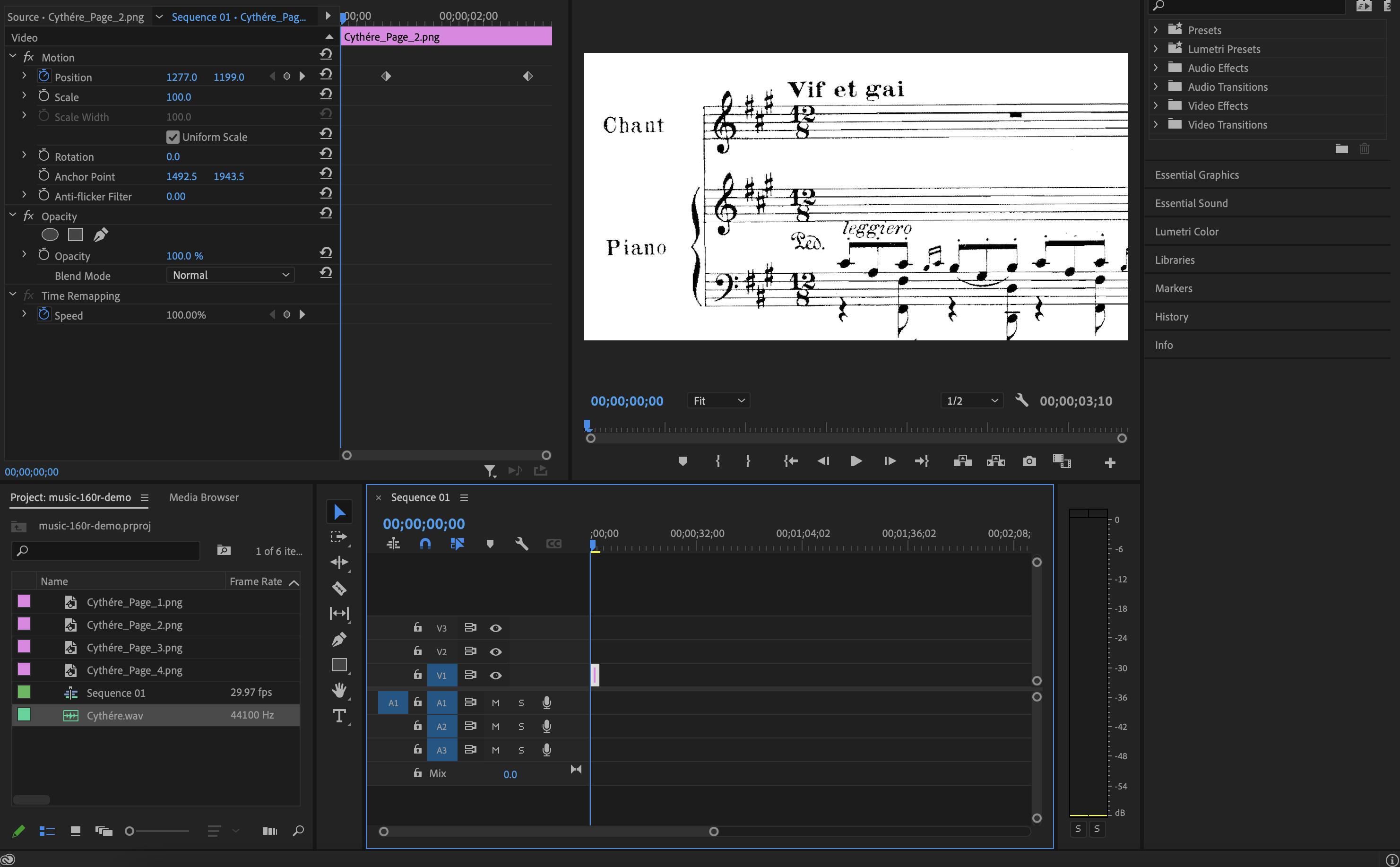The image size is (1400, 867).
Task: Reset the Rotation parameter
Action: coord(326,154)
